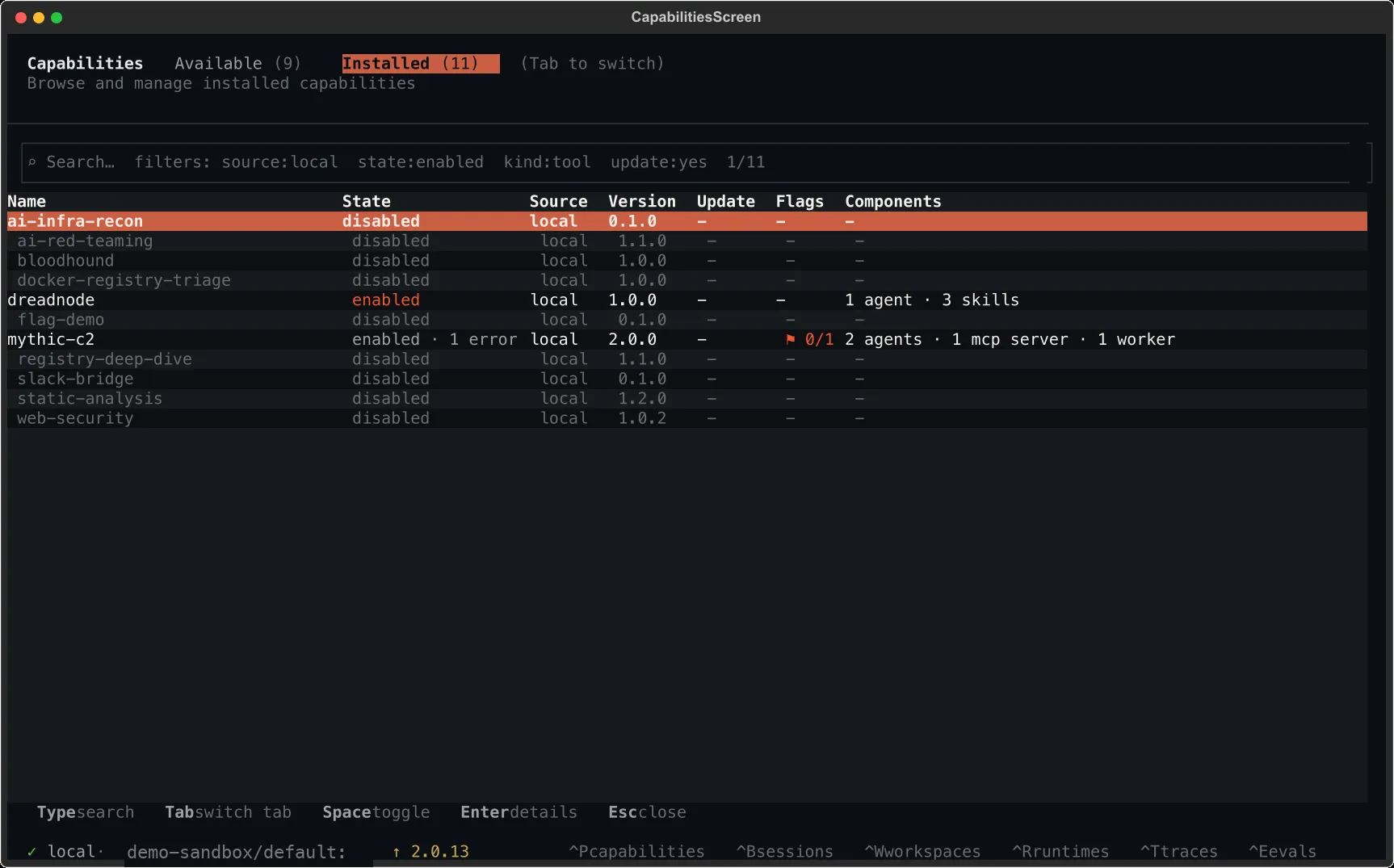Click the Tab switch tab hint
Screen dimensions: 1394x868
point(229,812)
